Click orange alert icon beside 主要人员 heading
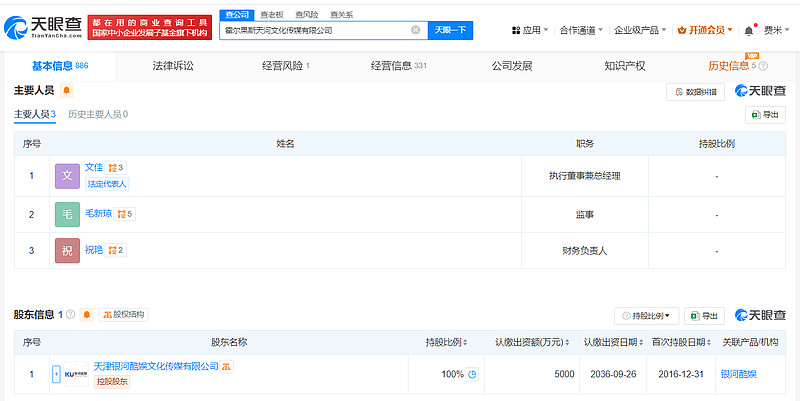 67,91
